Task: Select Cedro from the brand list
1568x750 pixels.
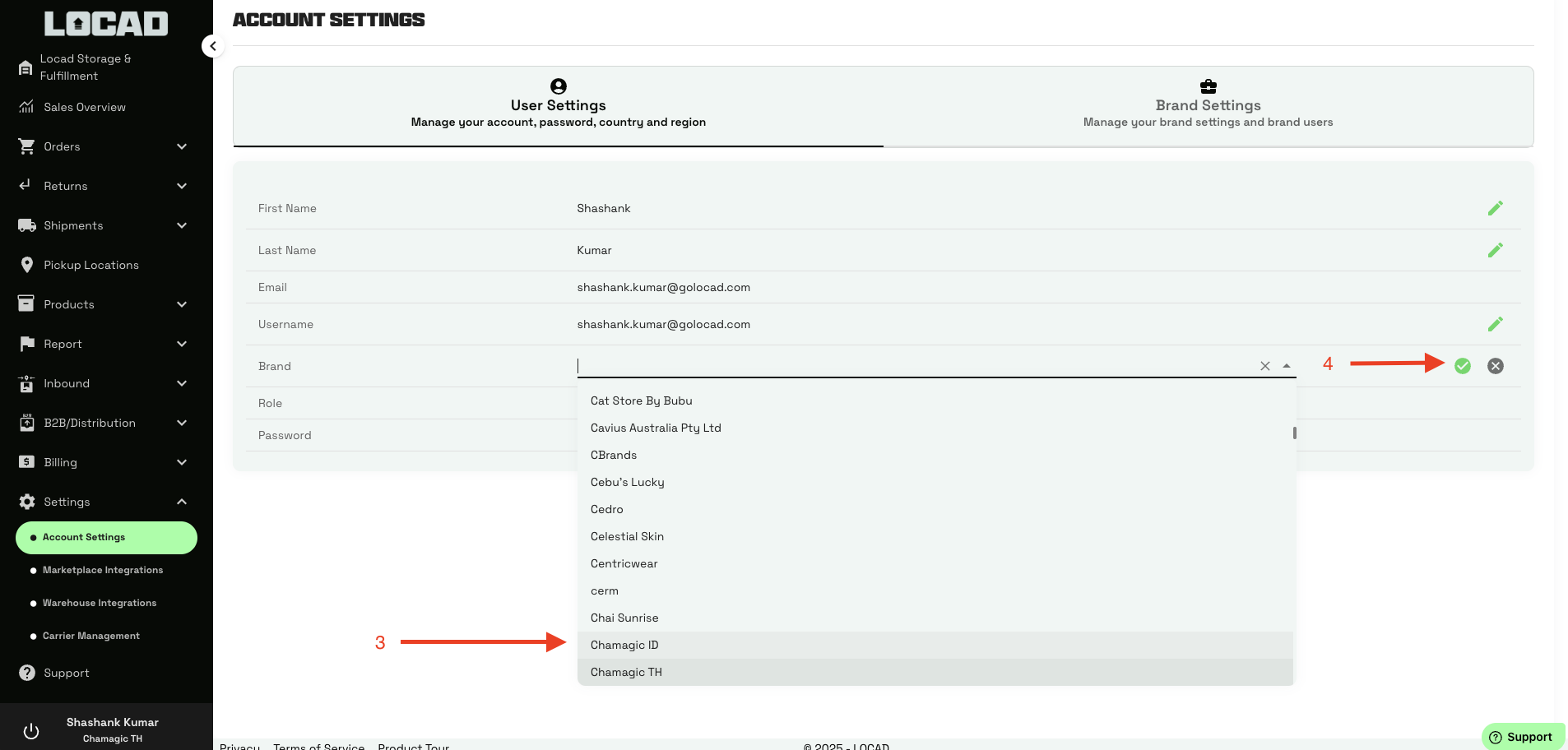Action: (935, 509)
